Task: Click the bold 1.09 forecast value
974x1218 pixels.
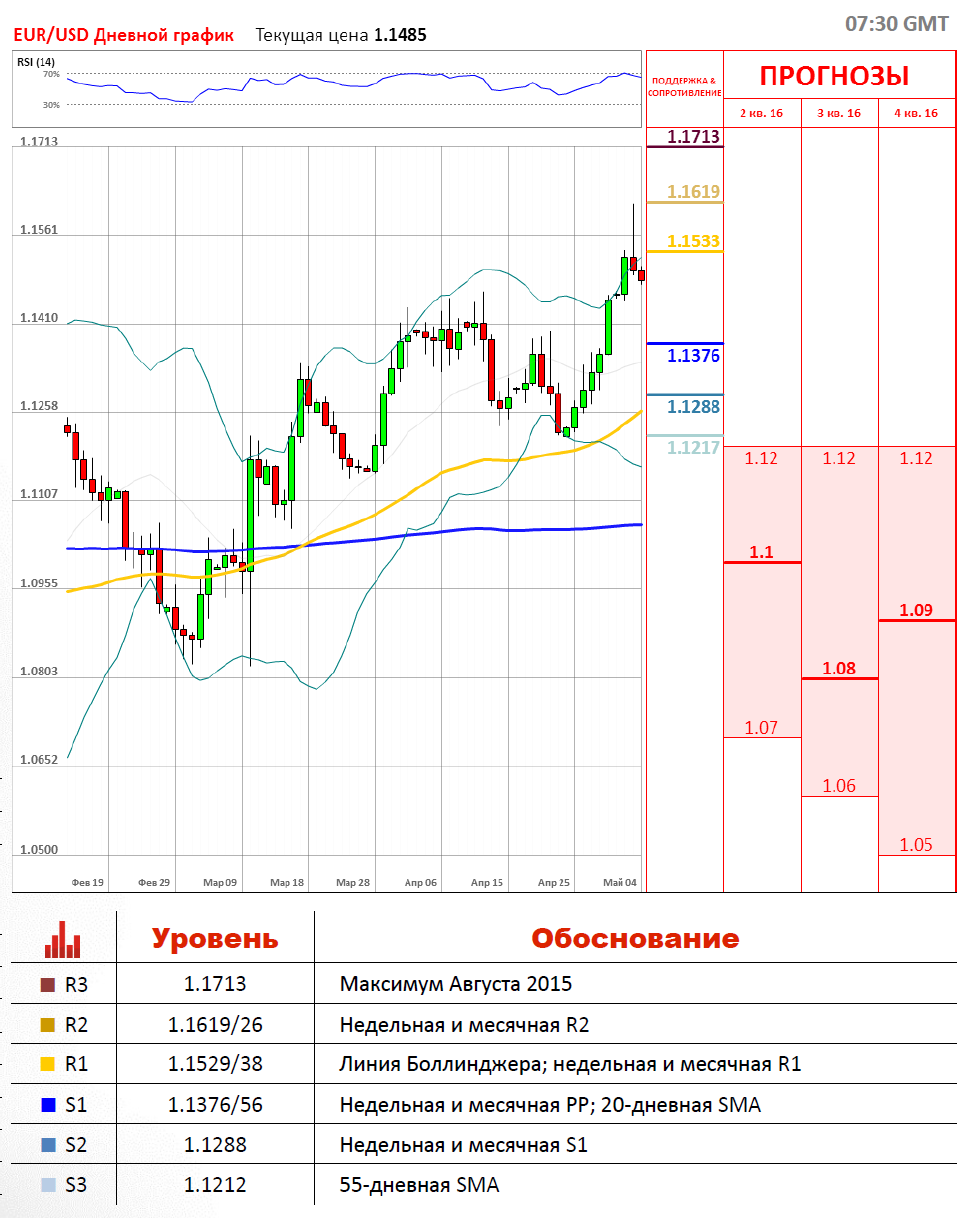Action: pyautogui.click(x=916, y=610)
